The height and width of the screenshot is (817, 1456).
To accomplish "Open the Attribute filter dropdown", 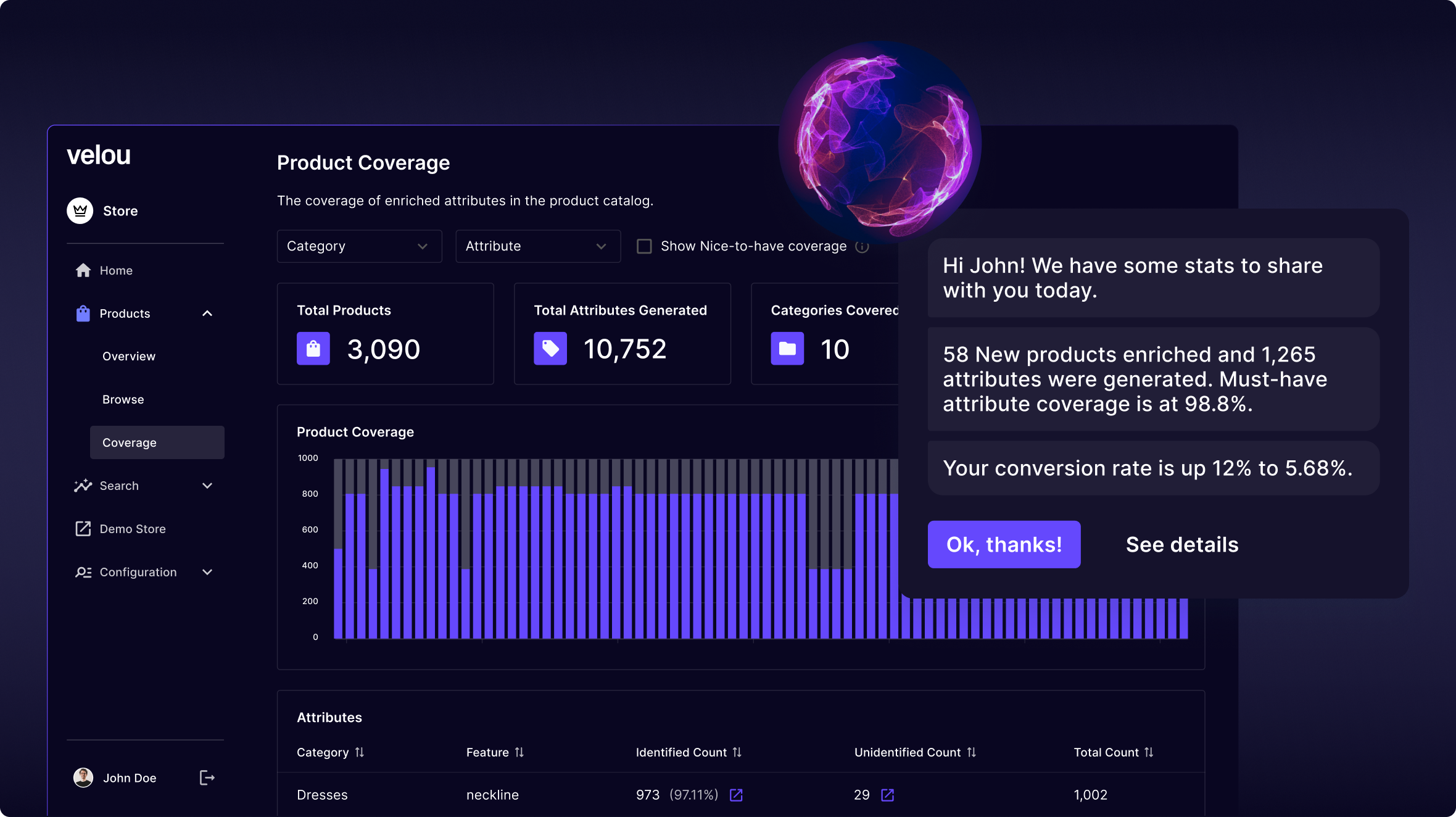I will click(x=537, y=246).
